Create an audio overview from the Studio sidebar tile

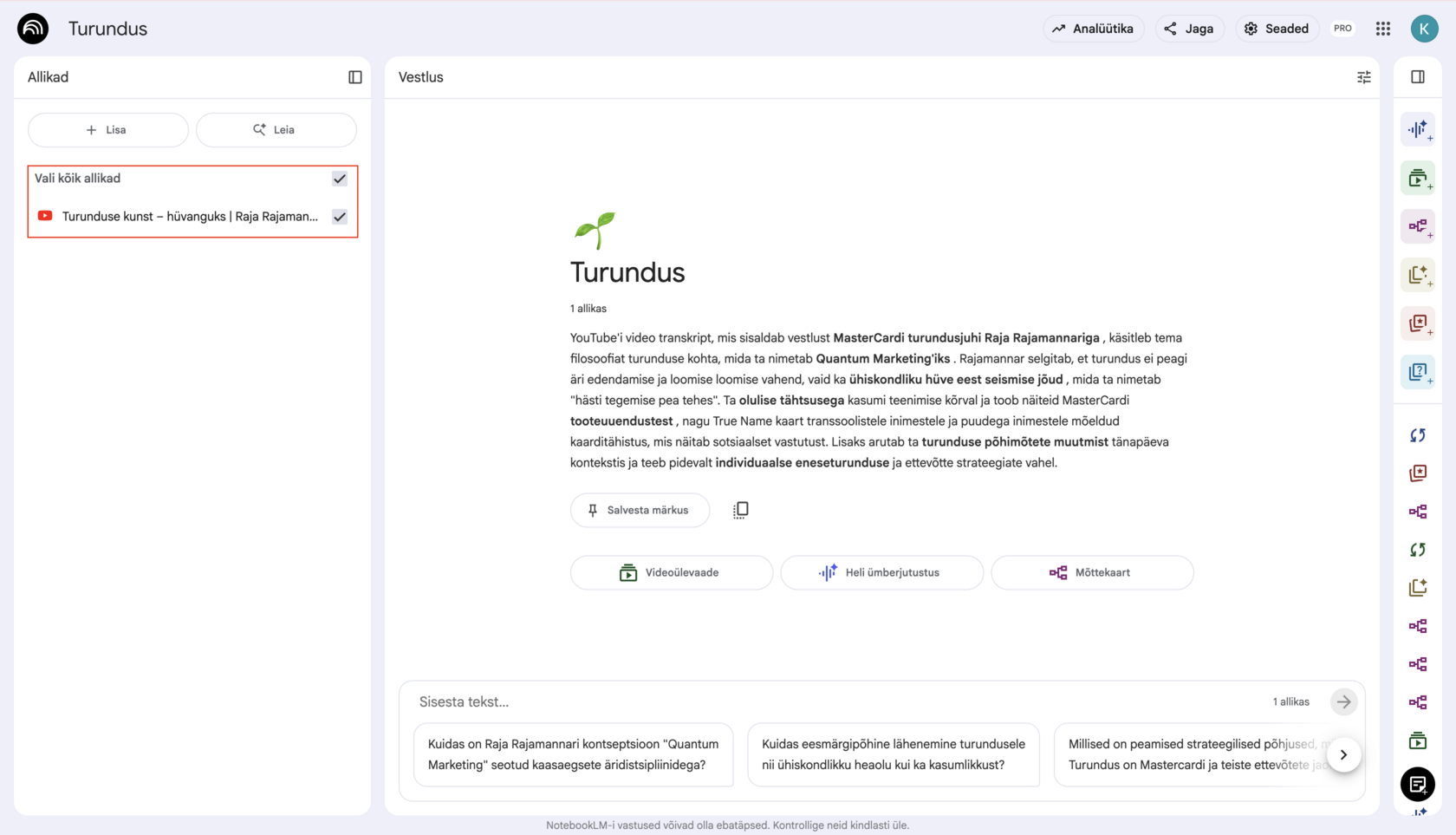tap(1418, 130)
